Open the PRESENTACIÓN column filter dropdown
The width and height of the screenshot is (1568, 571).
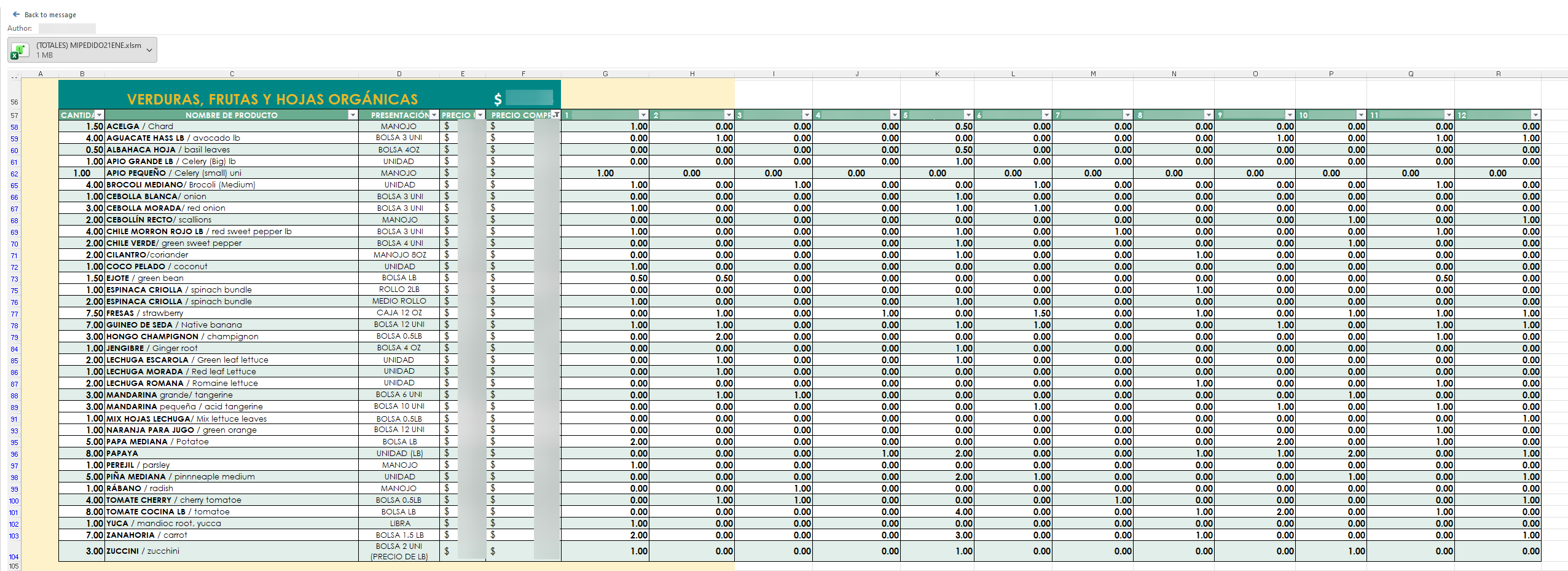click(434, 115)
